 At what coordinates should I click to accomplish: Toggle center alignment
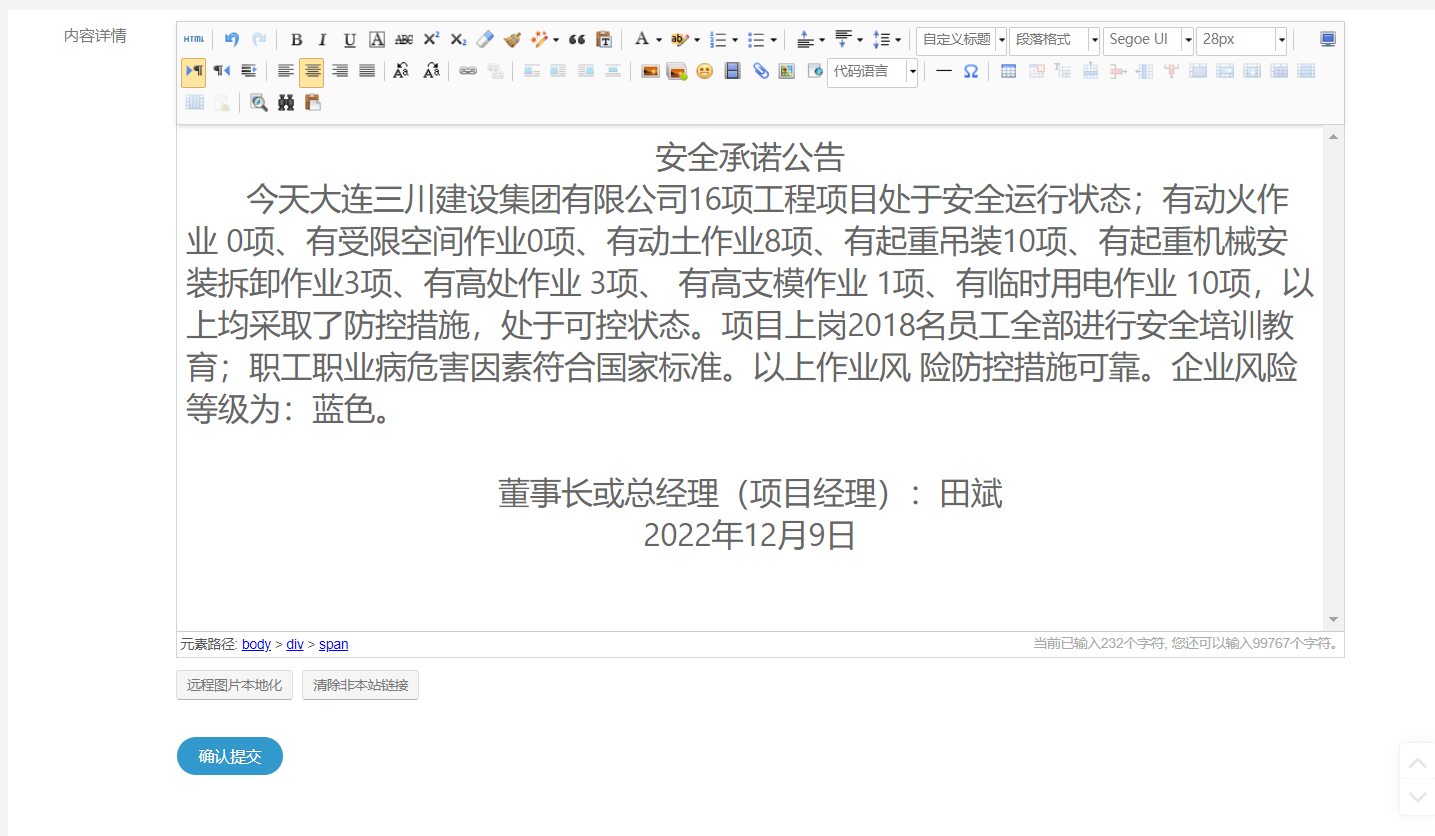312,72
